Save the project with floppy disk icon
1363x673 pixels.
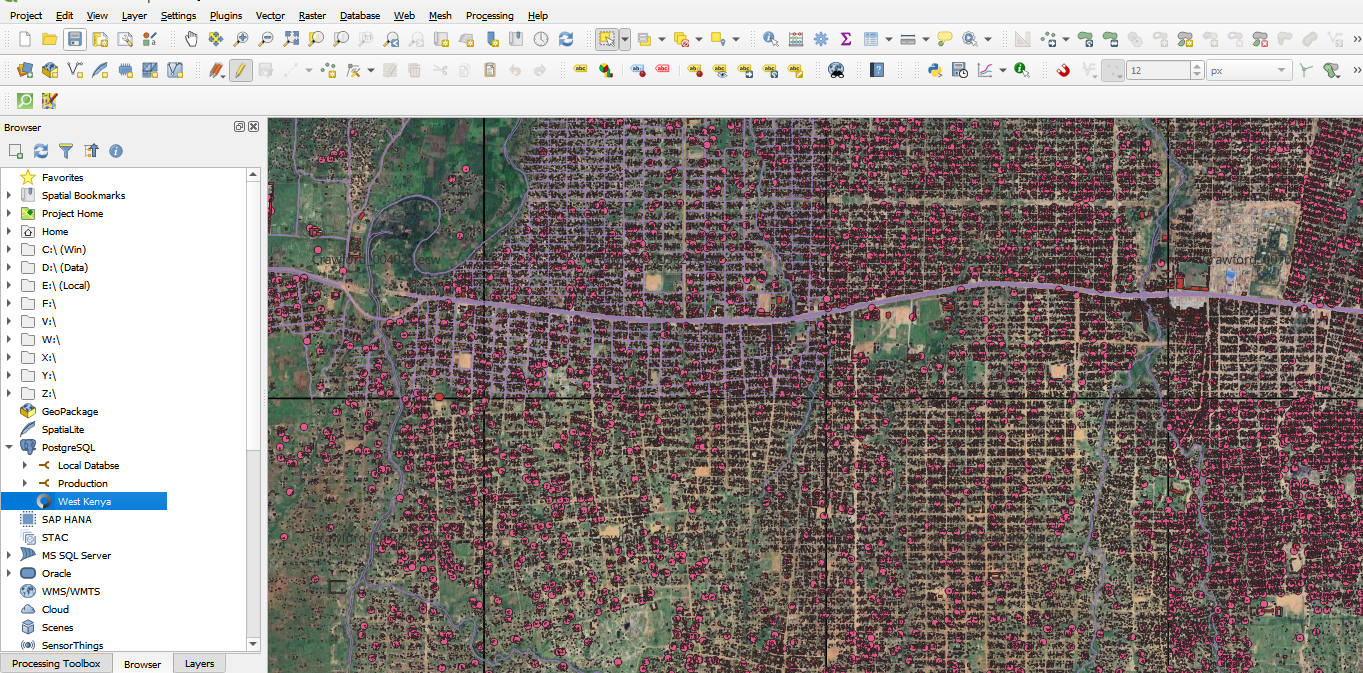(x=74, y=39)
